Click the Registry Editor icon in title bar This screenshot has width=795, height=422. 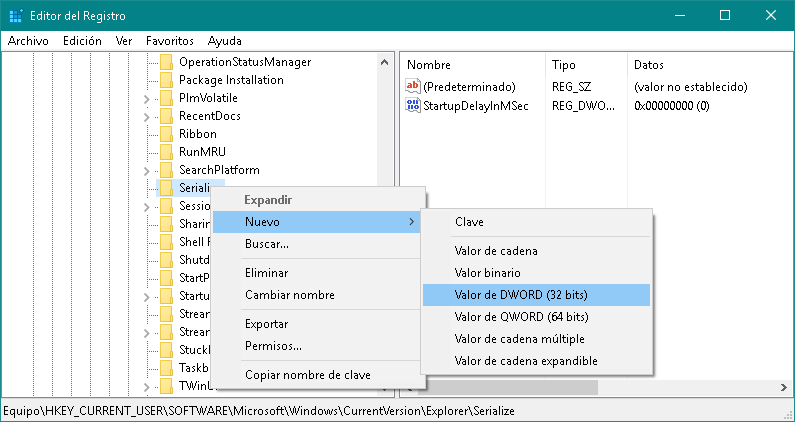[x=17, y=16]
